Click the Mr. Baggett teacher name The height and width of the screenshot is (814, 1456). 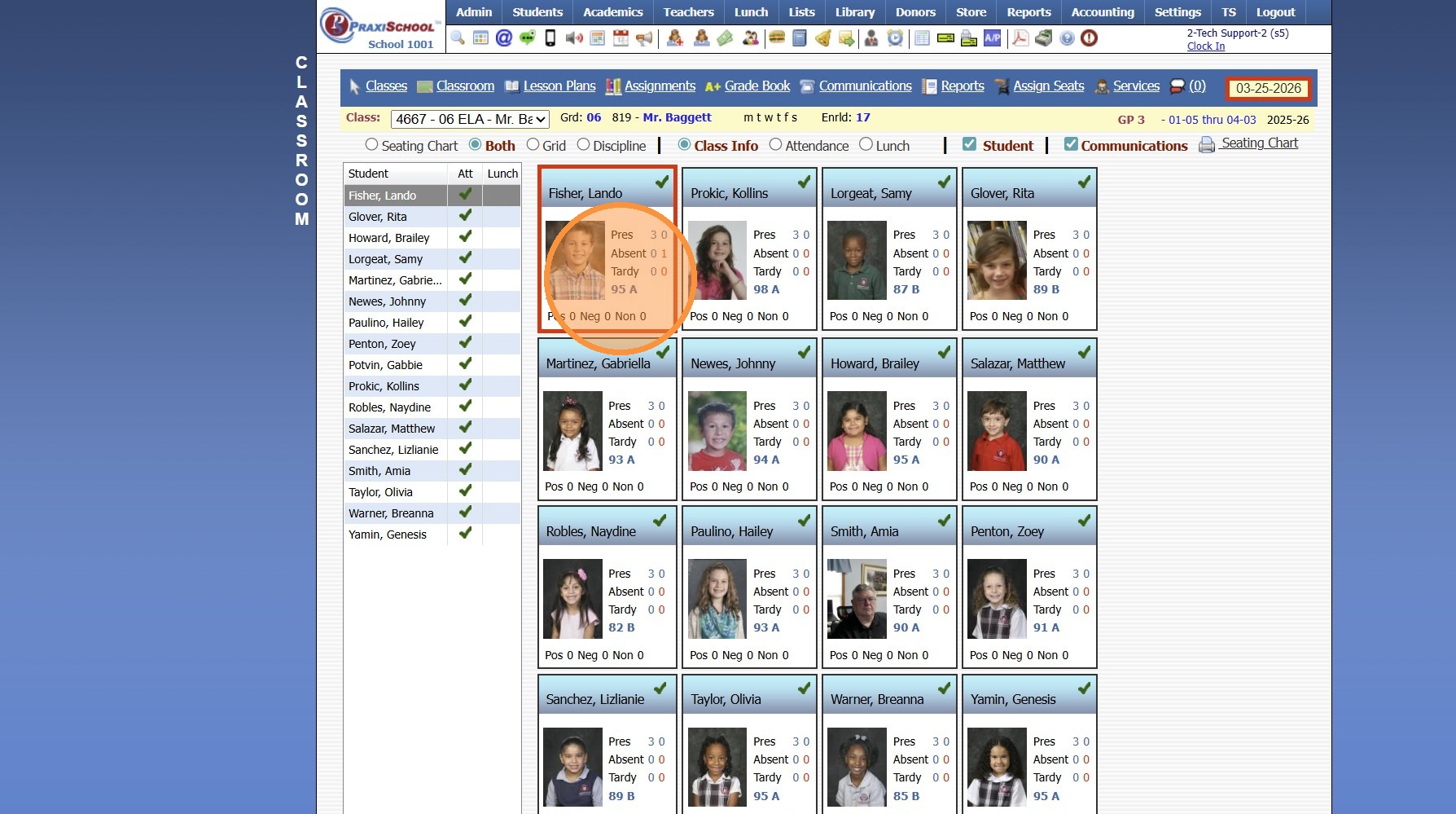coord(677,117)
